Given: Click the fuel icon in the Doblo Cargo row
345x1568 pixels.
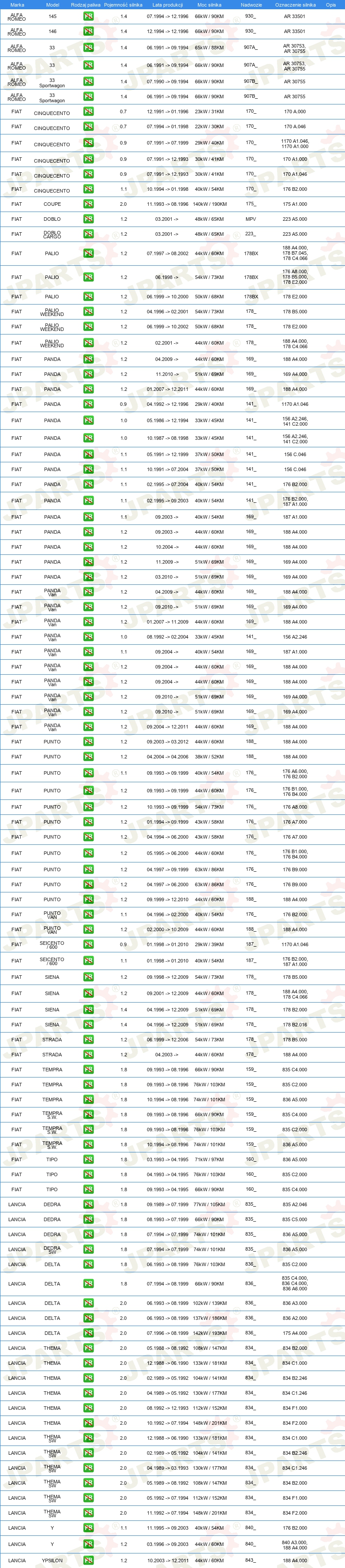Looking at the screenshot, I should (x=88, y=234).
